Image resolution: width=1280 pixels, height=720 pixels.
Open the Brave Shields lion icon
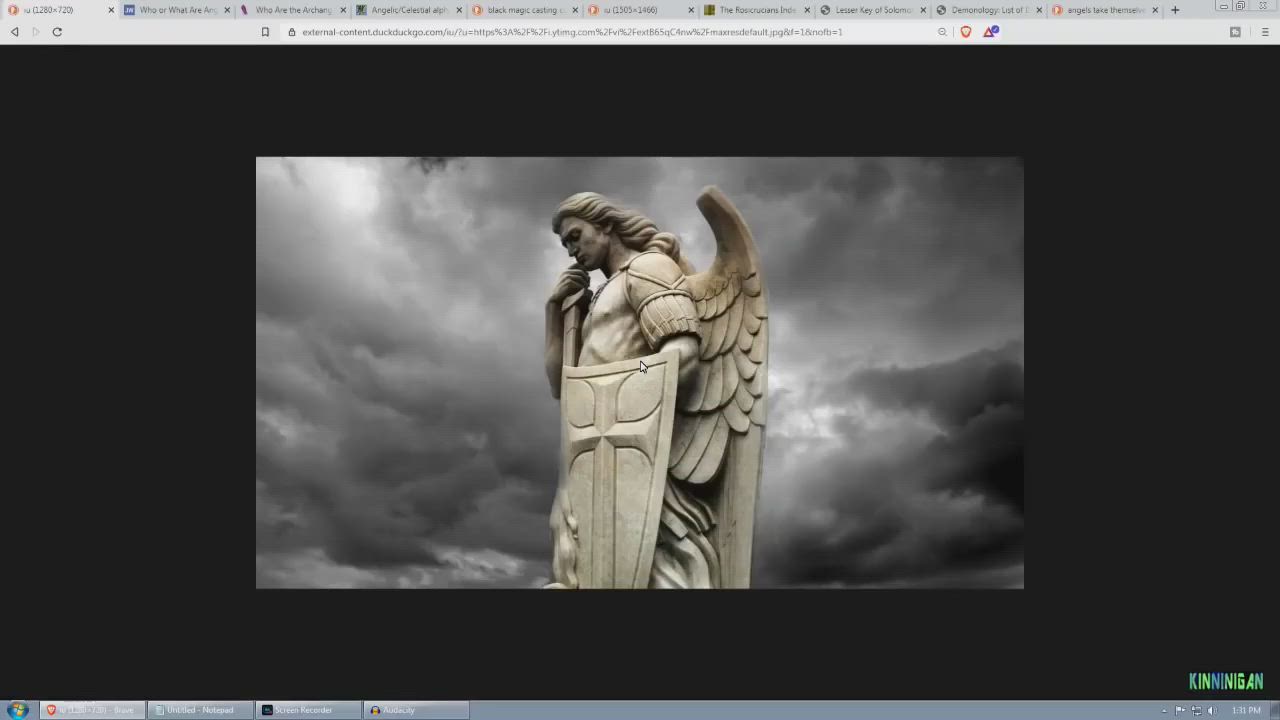966,32
